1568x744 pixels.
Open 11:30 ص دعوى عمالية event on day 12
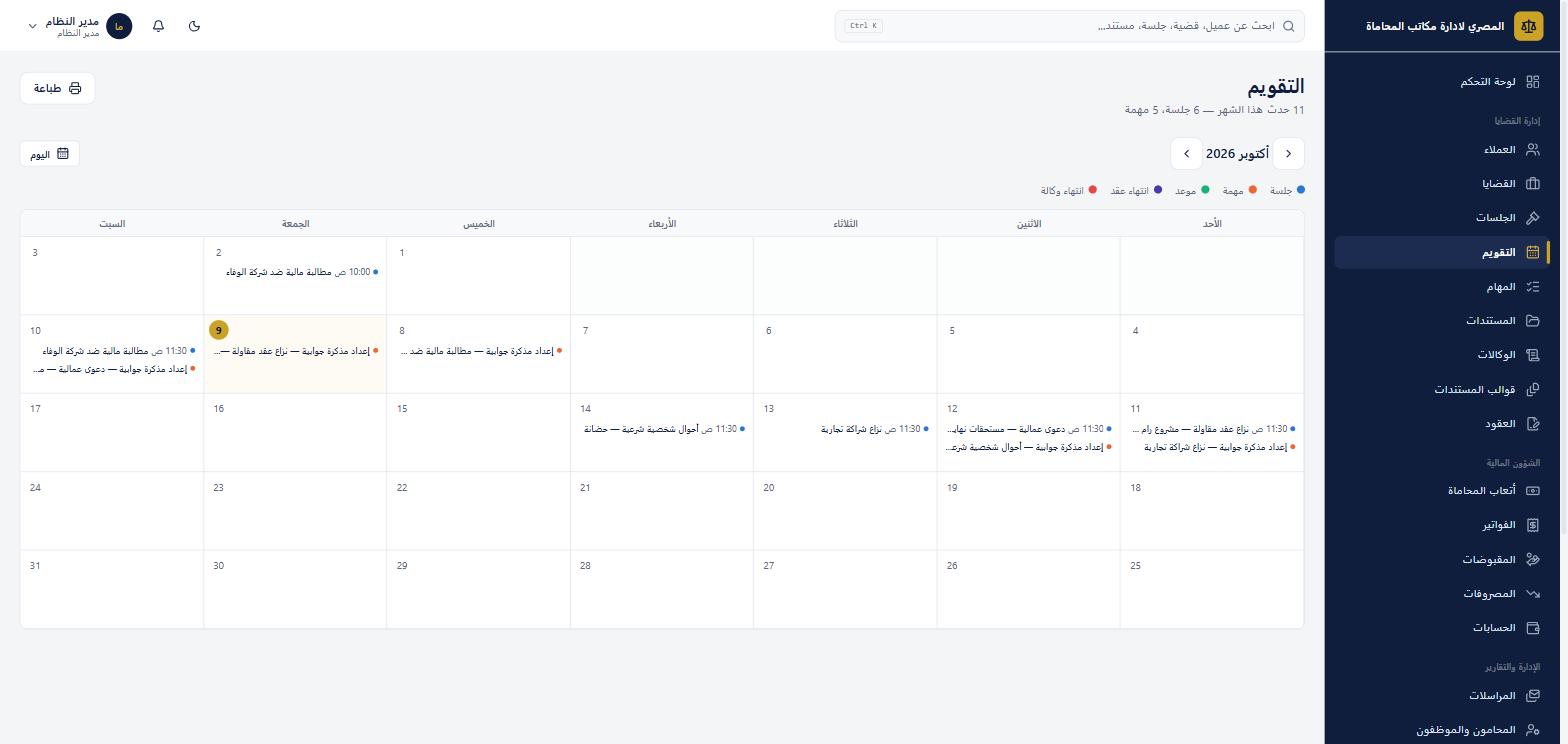[1029, 429]
